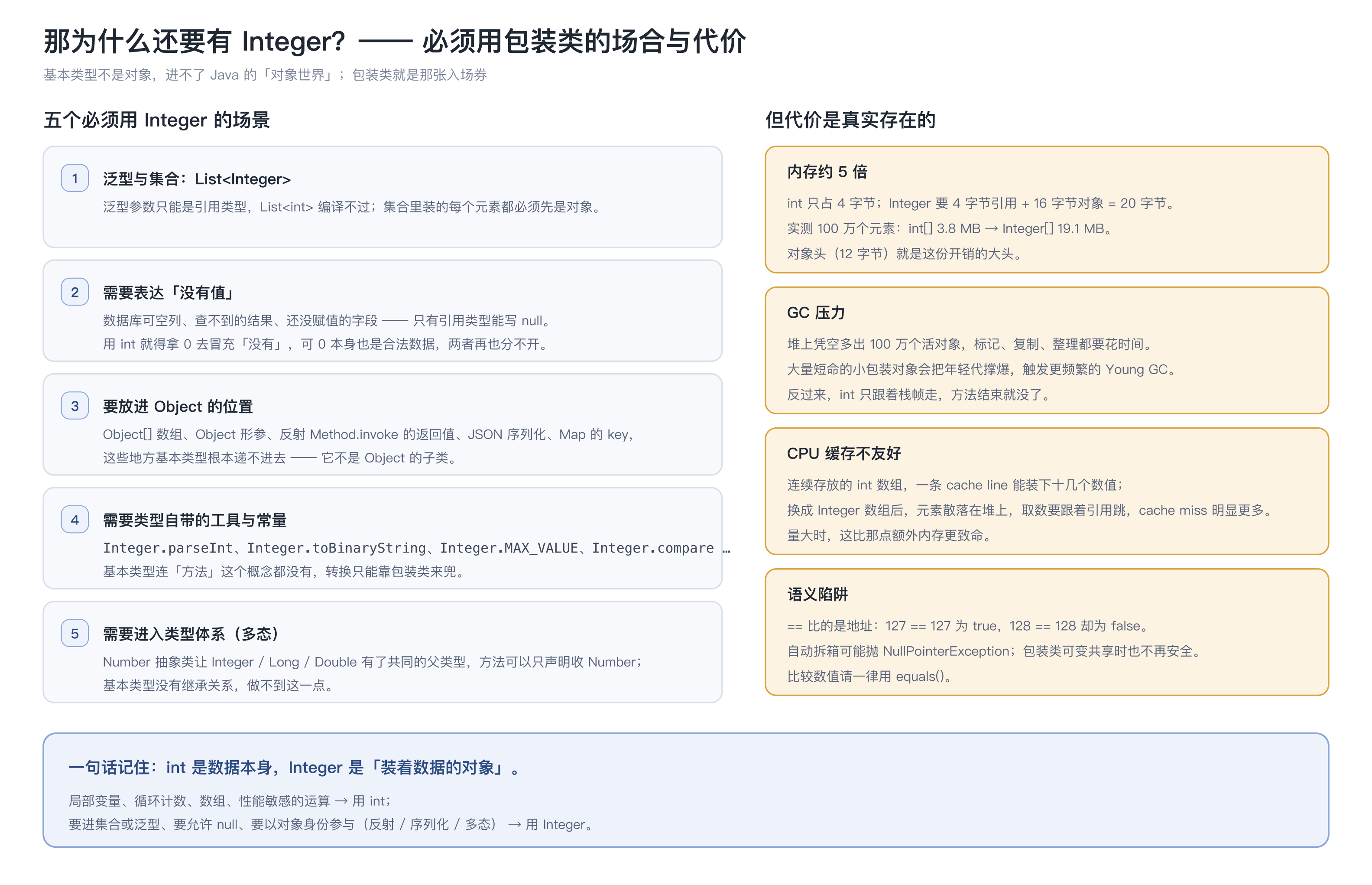The image size is (1372, 885).
Task: Click the cost card title 语义陷阱
Action: pos(817,594)
